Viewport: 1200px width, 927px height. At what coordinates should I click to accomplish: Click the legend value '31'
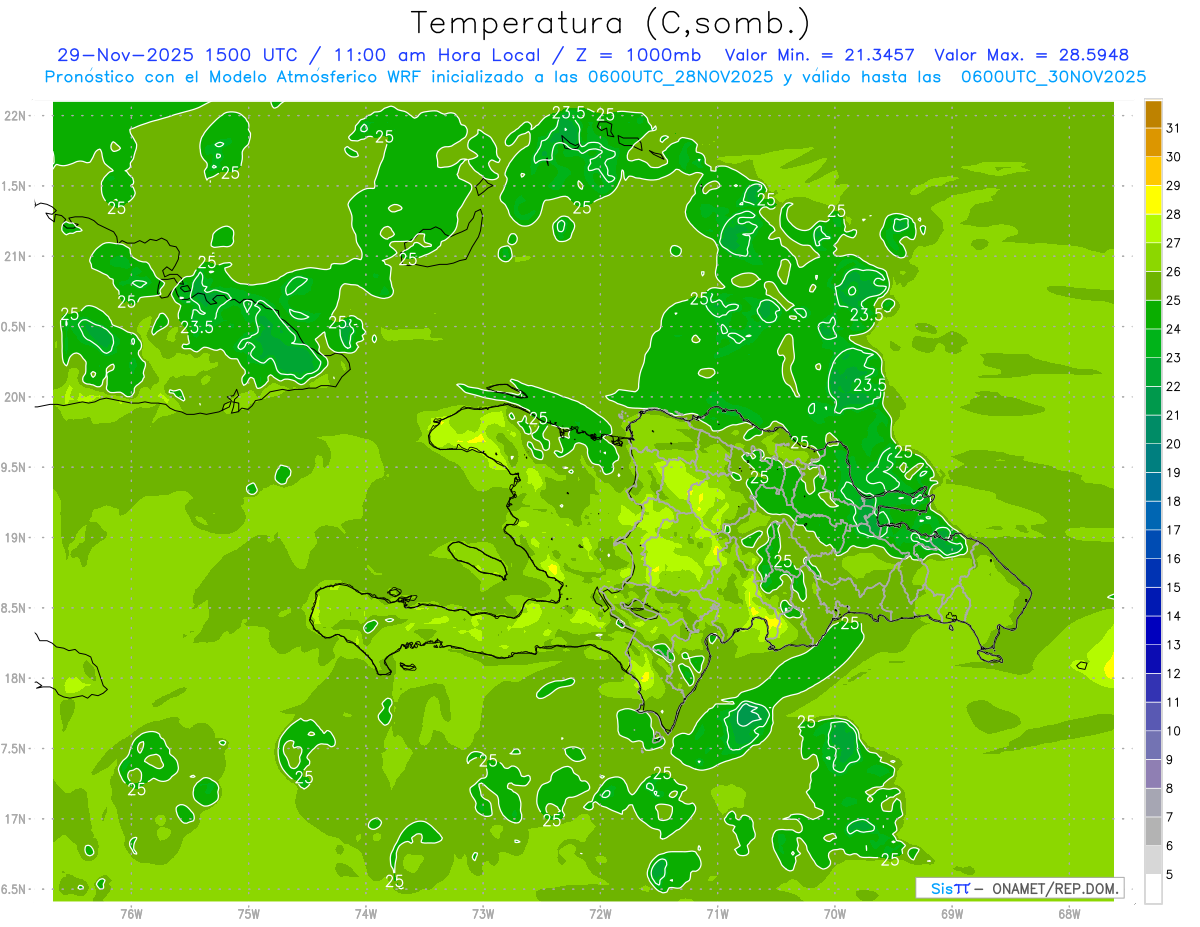1174,127
